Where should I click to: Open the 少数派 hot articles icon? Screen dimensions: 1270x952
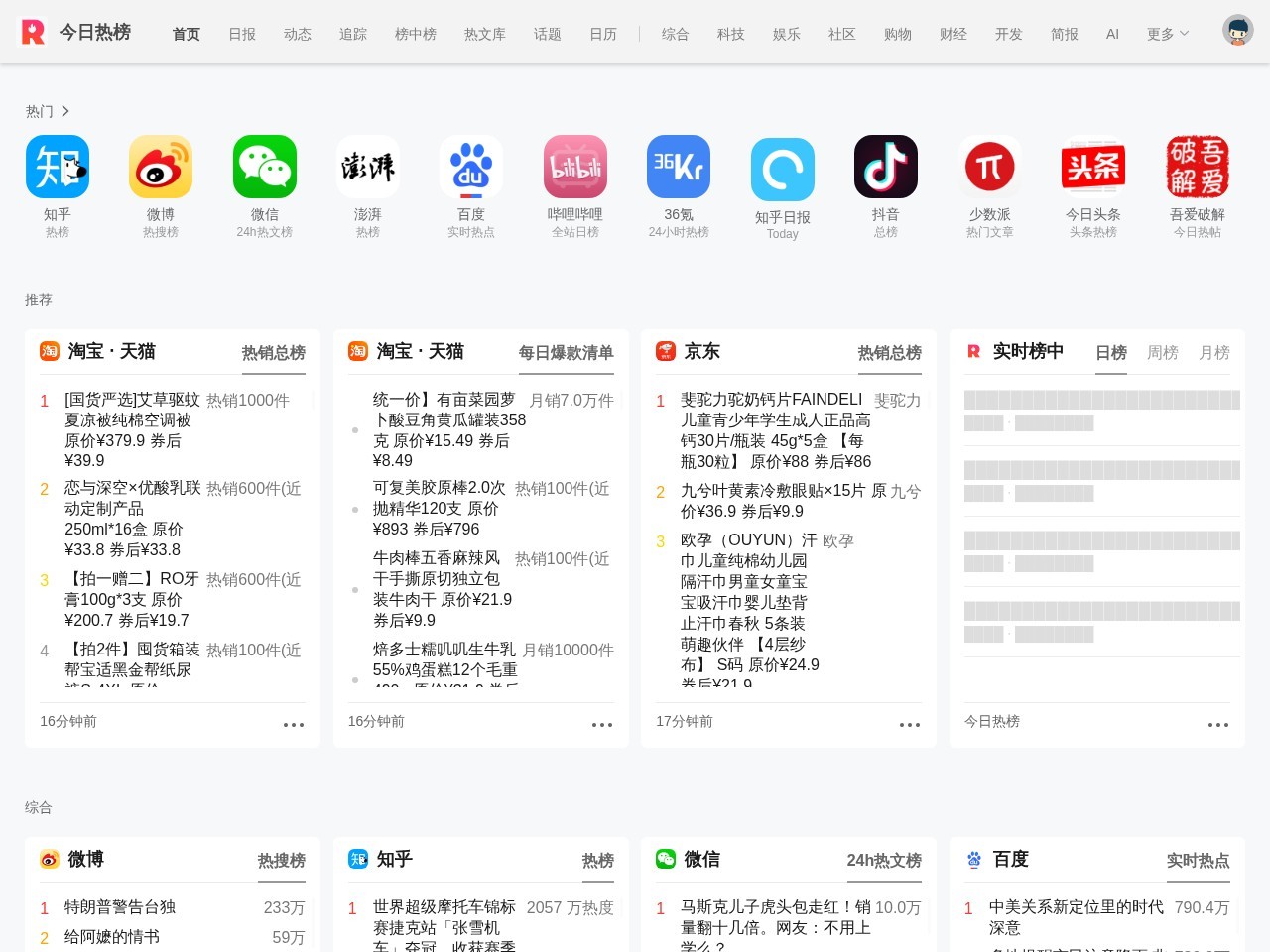click(x=990, y=167)
